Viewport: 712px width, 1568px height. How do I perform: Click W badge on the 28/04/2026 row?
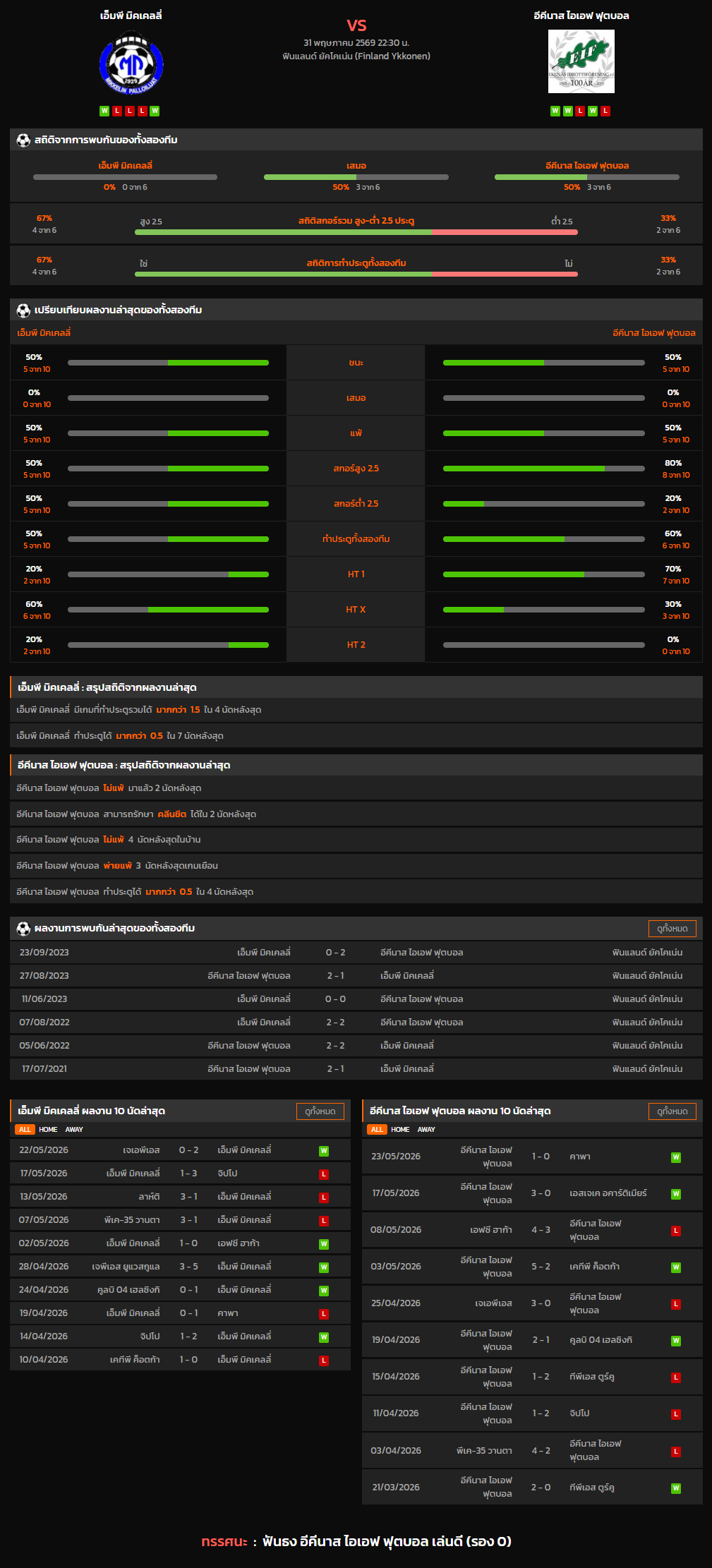coord(324,1267)
